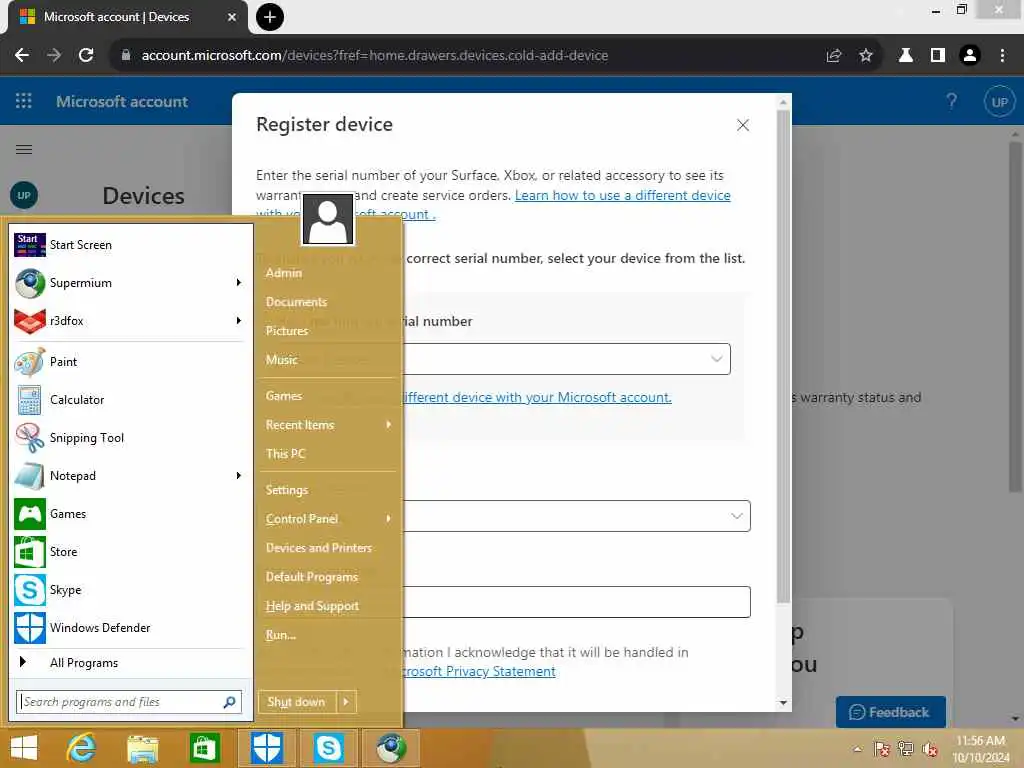Open File Explorer from taskbar
The image size is (1024, 768).
tap(142, 748)
